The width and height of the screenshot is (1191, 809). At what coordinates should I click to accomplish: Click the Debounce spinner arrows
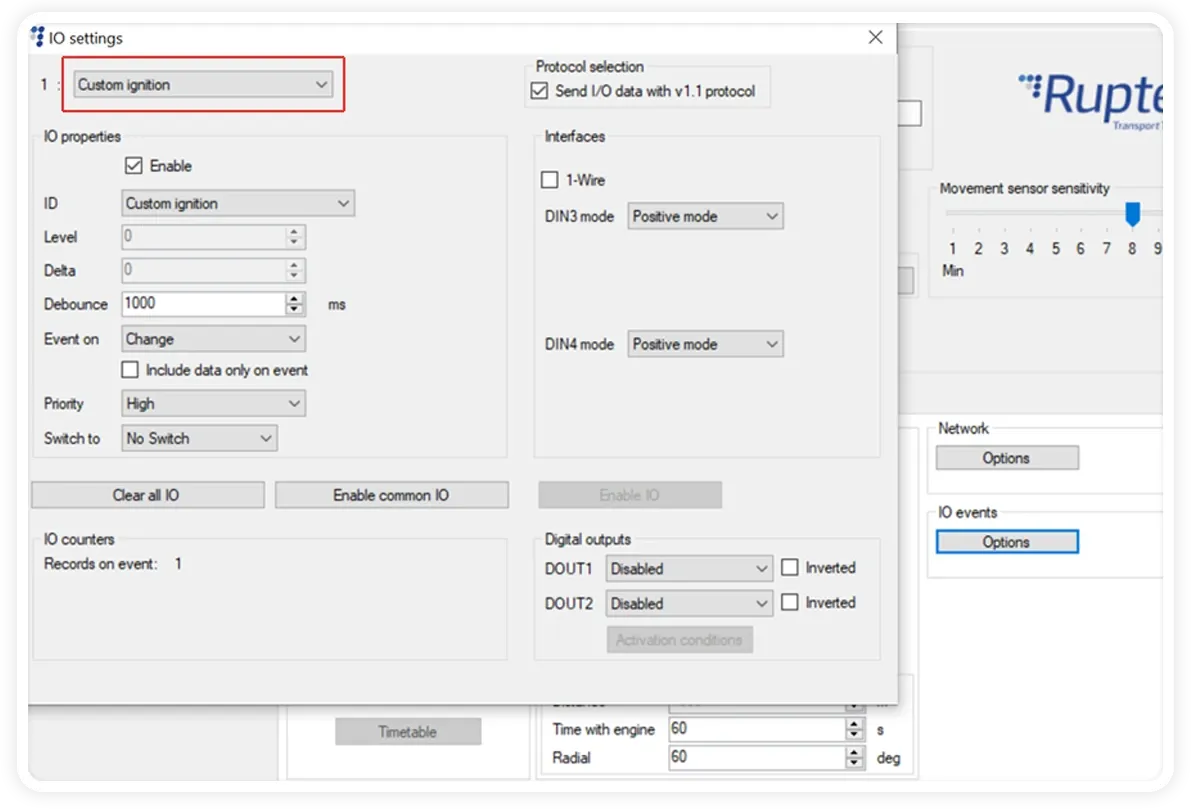(x=295, y=304)
